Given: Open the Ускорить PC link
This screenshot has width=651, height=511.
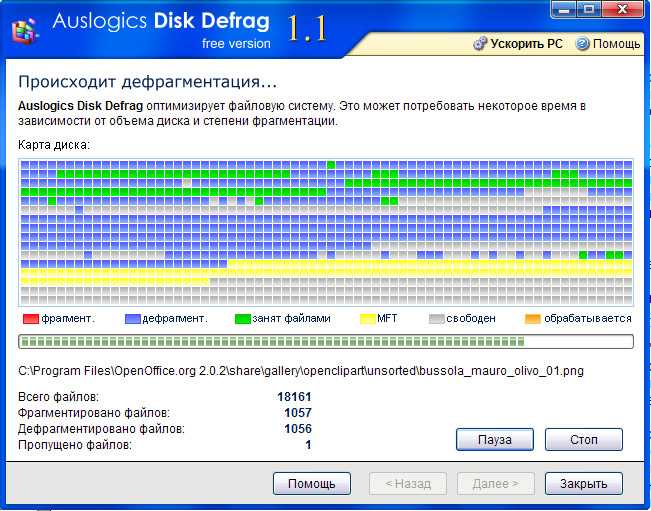Looking at the screenshot, I should pyautogui.click(x=526, y=44).
